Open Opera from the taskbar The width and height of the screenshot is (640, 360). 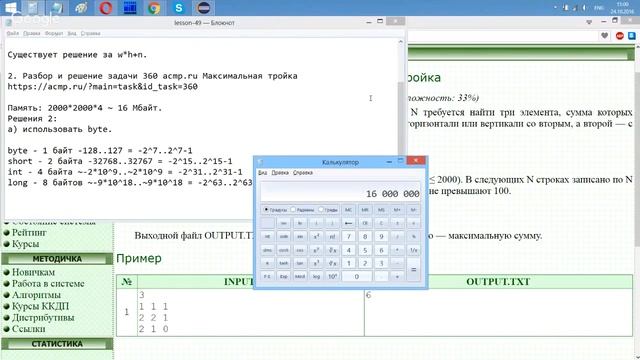(106, 8)
